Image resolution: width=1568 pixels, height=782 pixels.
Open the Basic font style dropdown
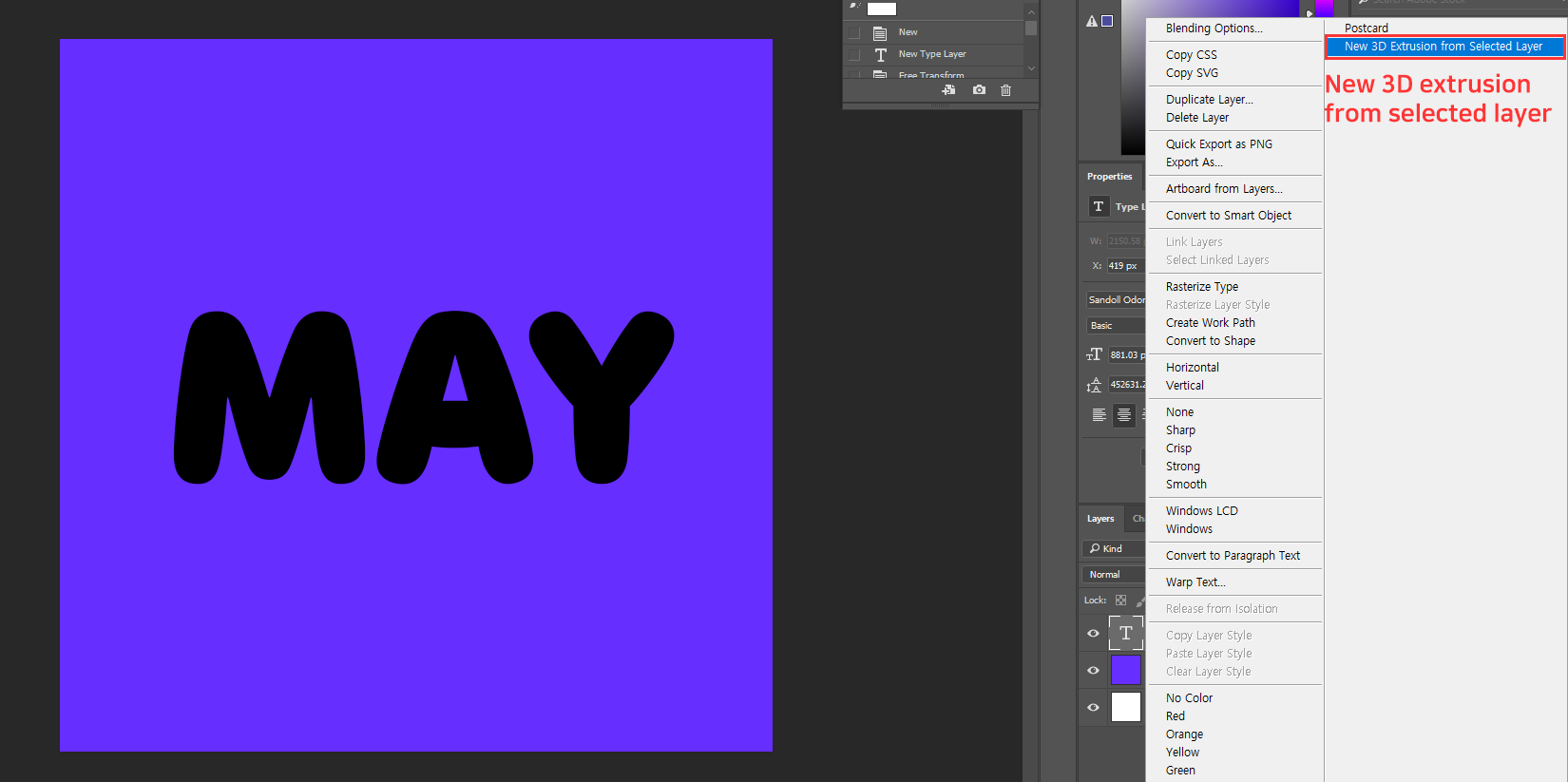point(1116,325)
